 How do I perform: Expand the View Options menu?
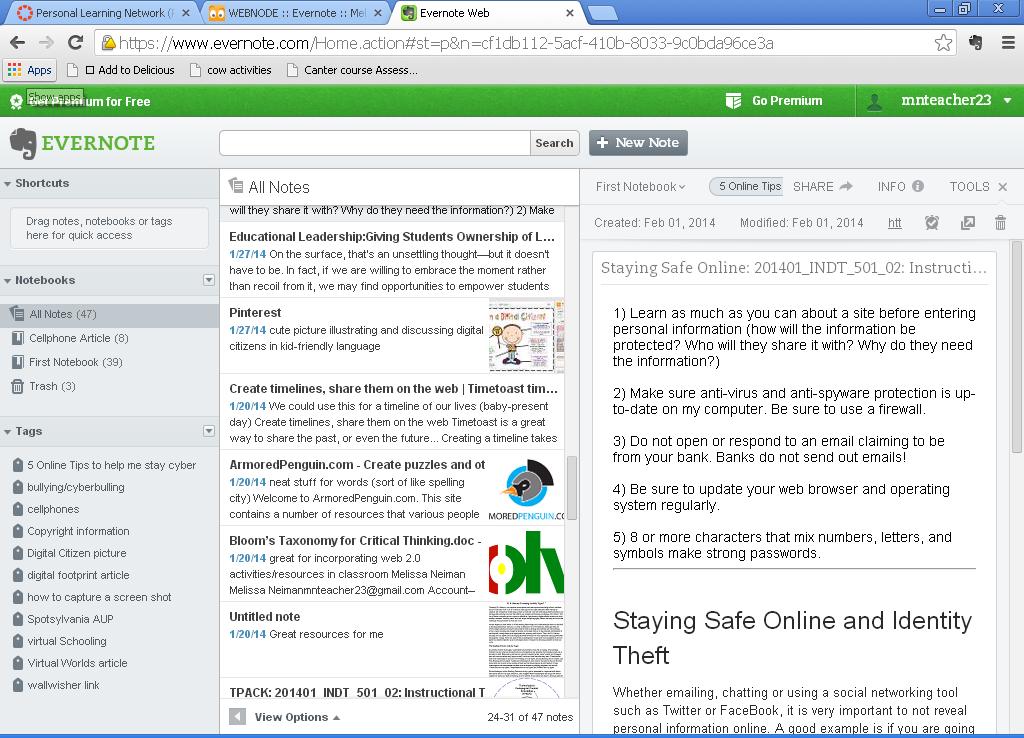tap(297, 717)
